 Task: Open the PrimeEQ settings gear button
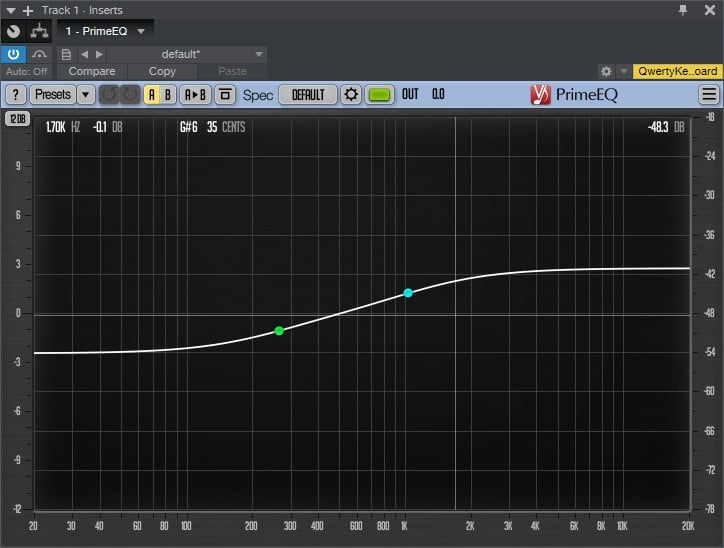[351, 95]
